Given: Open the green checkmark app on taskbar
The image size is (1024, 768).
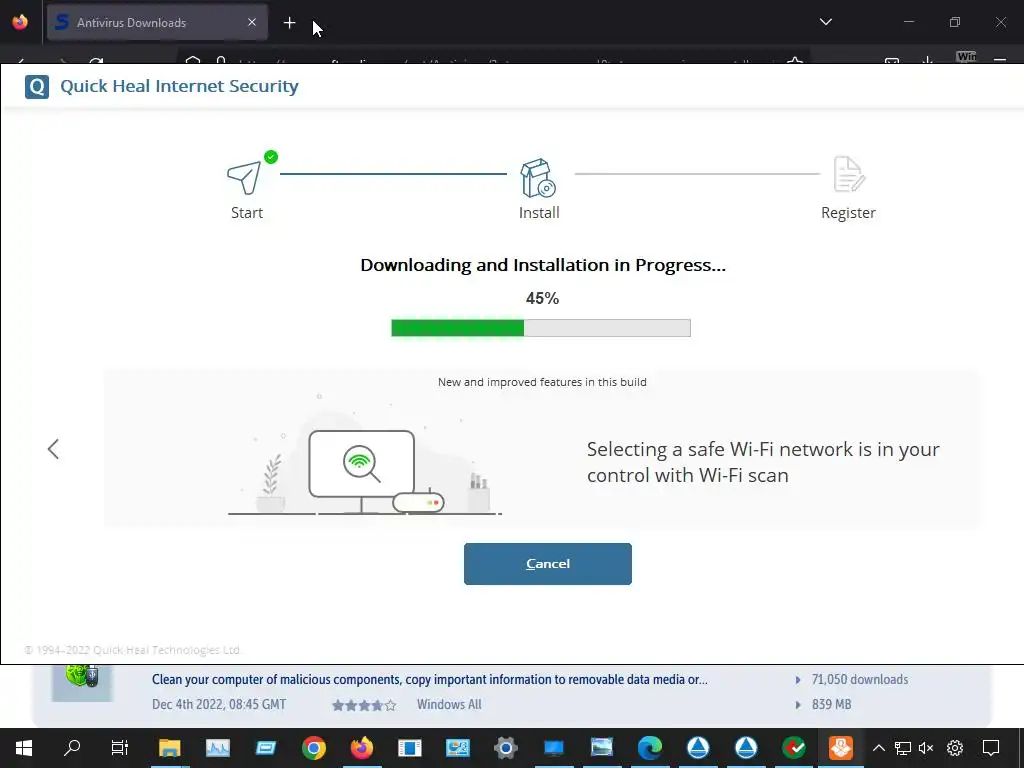Looking at the screenshot, I should (794, 748).
